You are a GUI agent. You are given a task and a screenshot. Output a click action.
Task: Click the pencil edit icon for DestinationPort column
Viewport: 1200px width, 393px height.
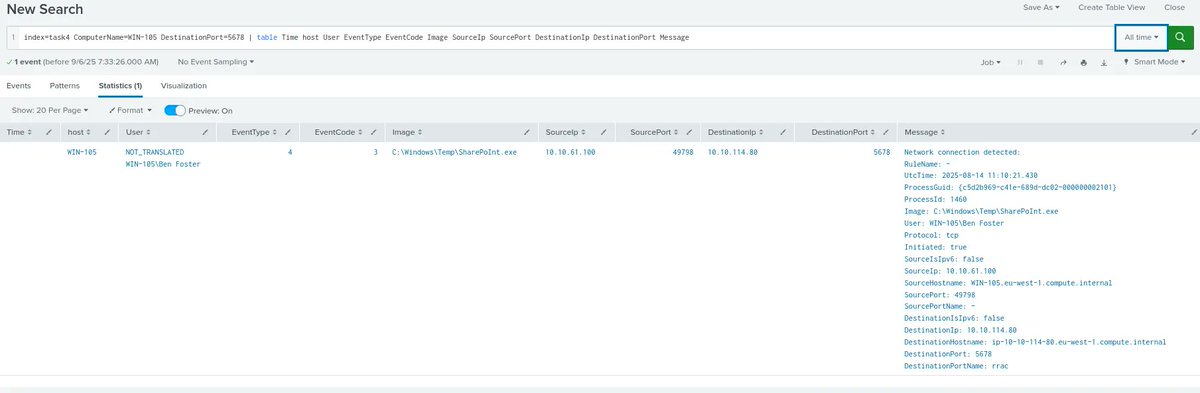(x=885, y=132)
